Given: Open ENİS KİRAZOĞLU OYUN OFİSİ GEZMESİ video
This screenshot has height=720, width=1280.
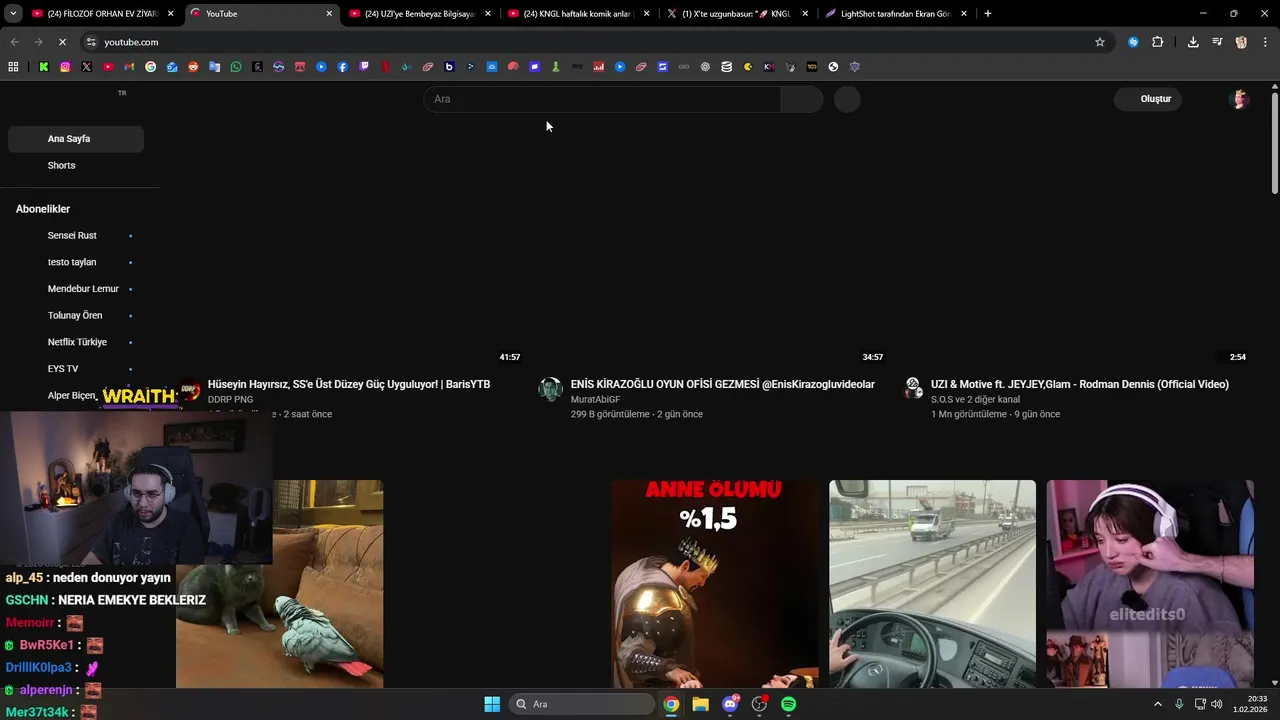Looking at the screenshot, I should click(x=722, y=384).
